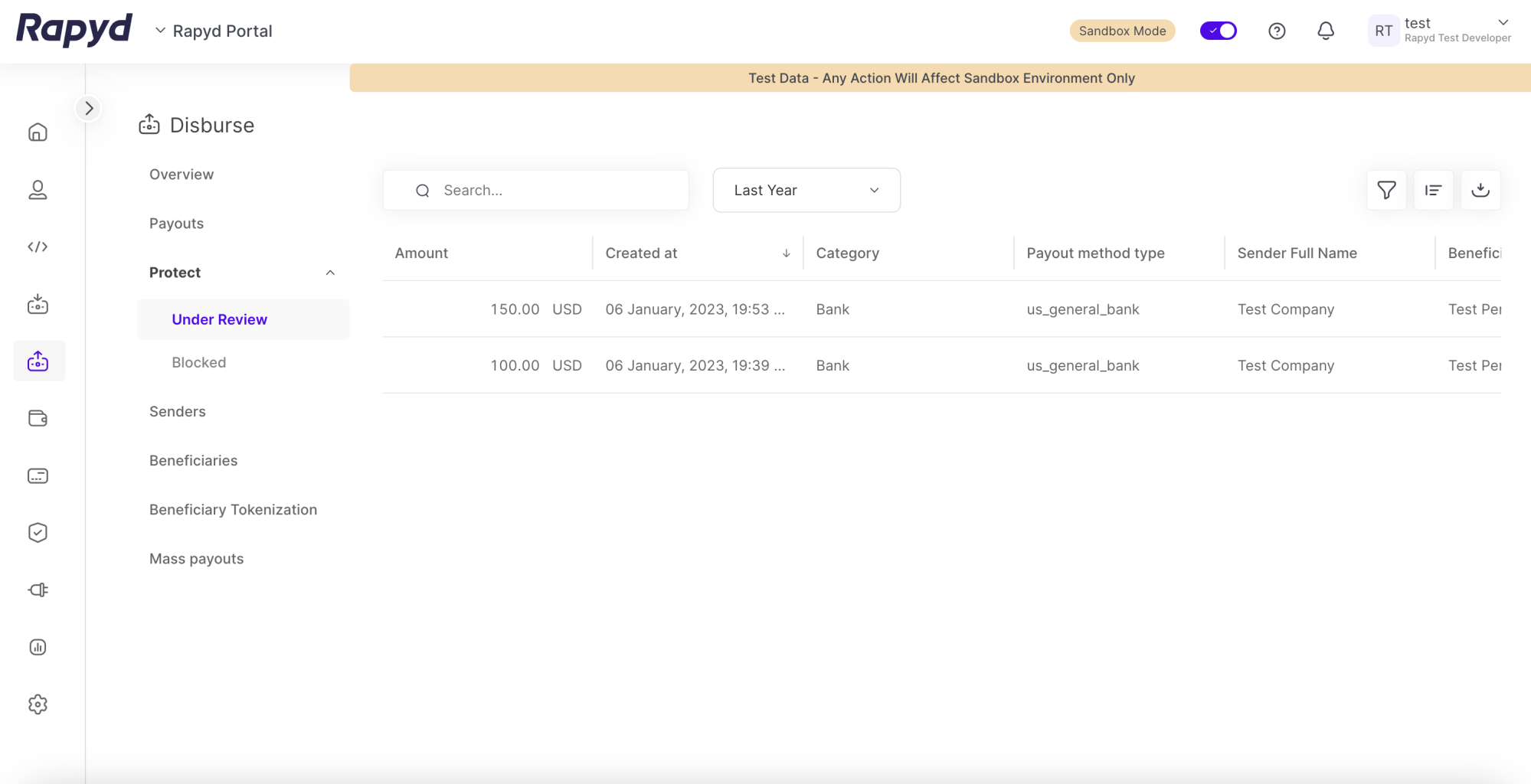Open the settings gear in sidebar

coord(38,704)
